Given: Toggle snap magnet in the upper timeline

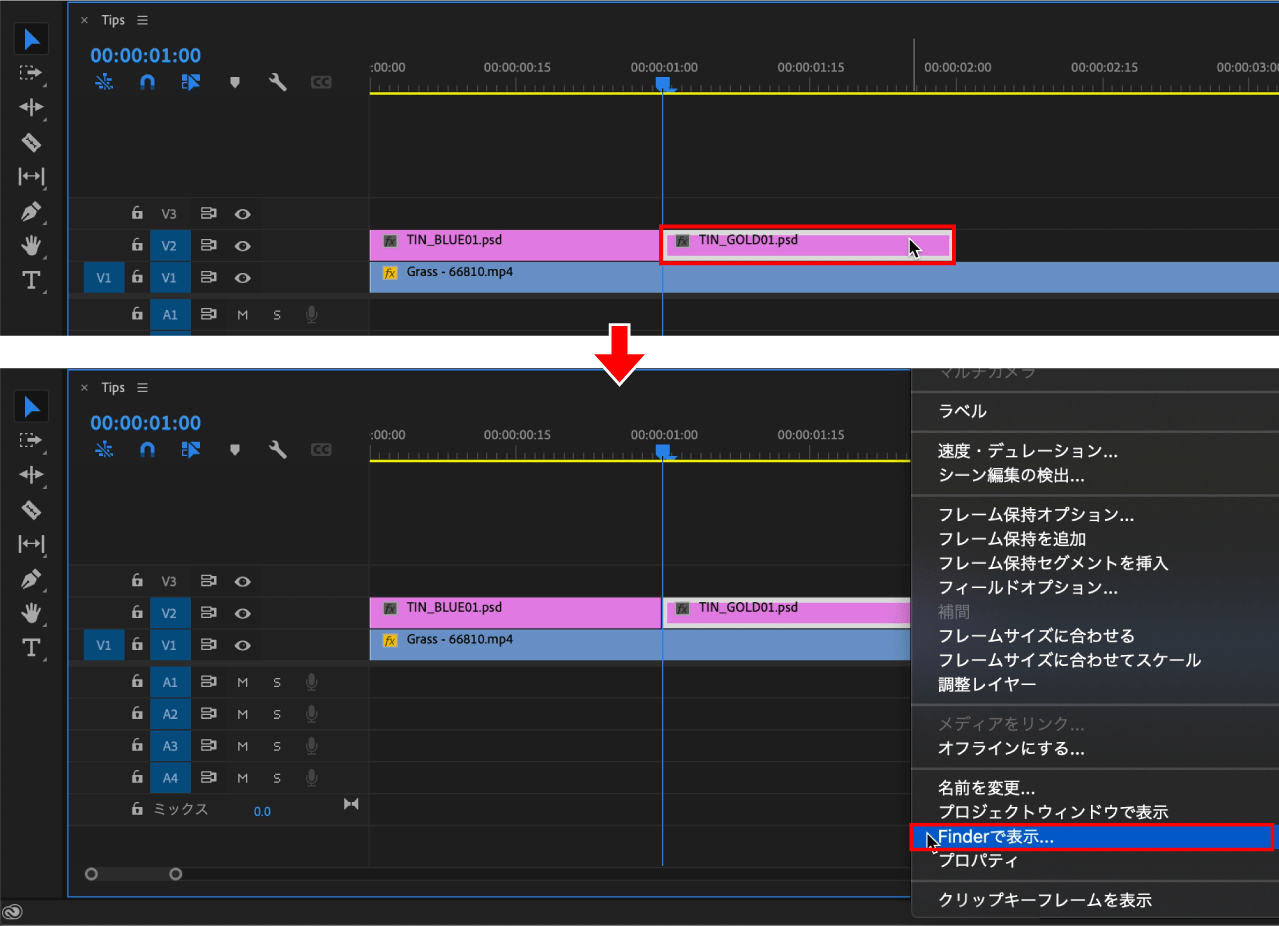Looking at the screenshot, I should click(x=147, y=82).
